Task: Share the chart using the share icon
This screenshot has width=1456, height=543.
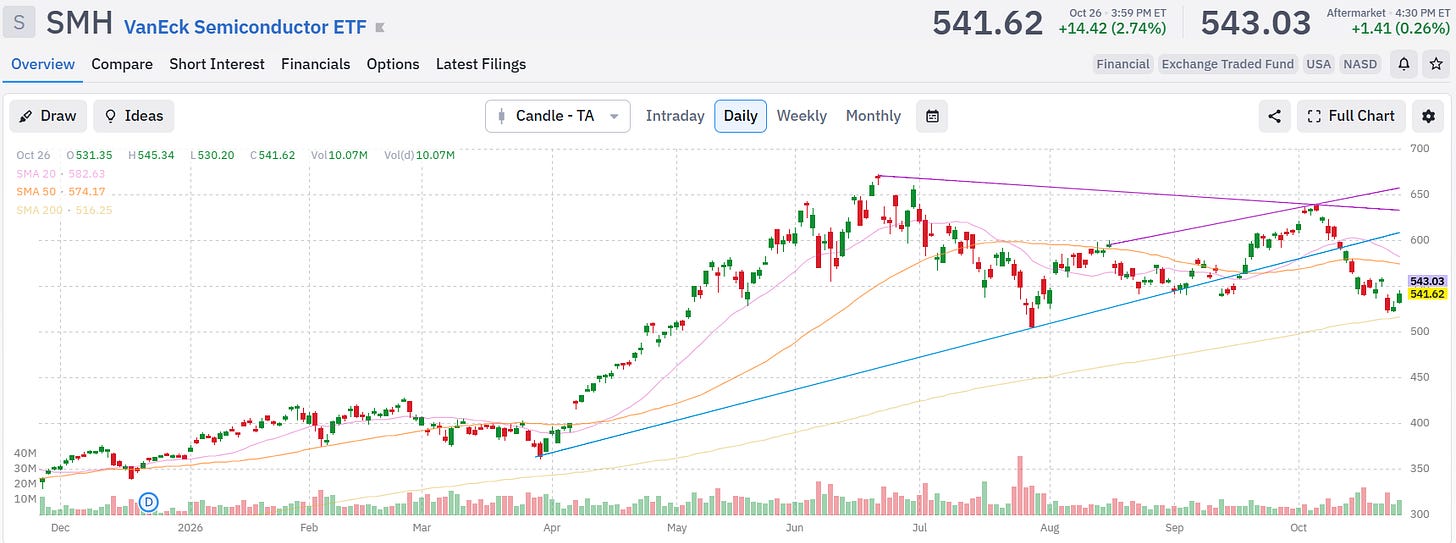Action: coord(1275,116)
